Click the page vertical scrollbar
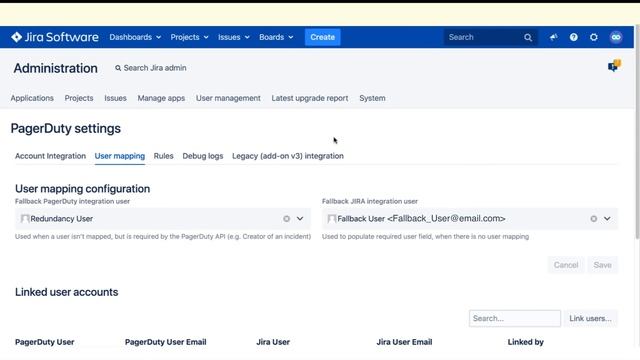The height and width of the screenshot is (360, 640). [638, 131]
